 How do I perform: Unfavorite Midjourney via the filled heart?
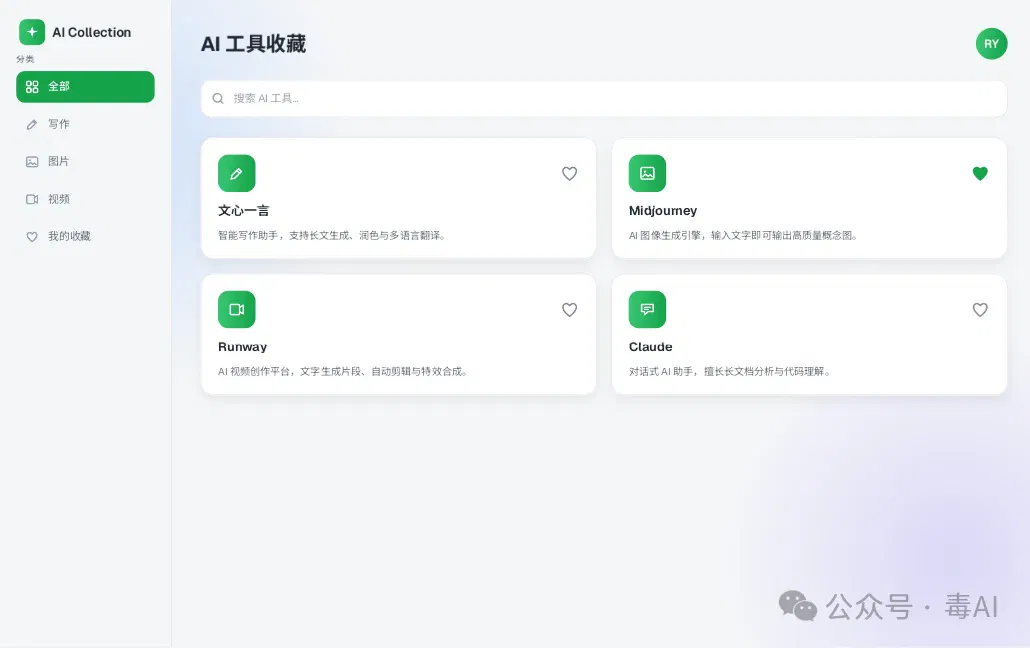coord(980,174)
